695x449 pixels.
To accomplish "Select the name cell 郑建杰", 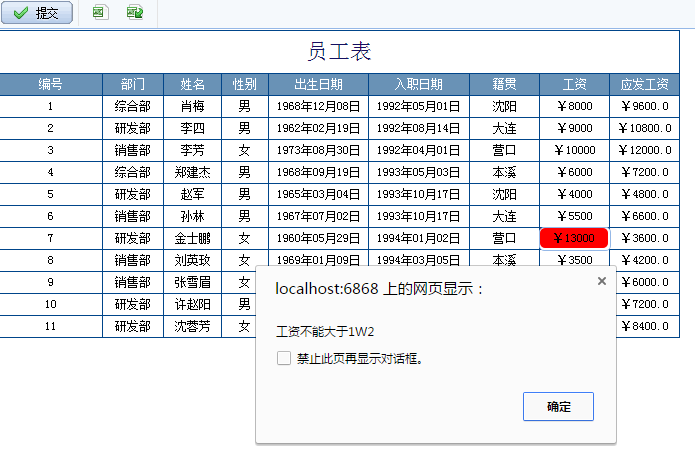I will click(x=192, y=172).
